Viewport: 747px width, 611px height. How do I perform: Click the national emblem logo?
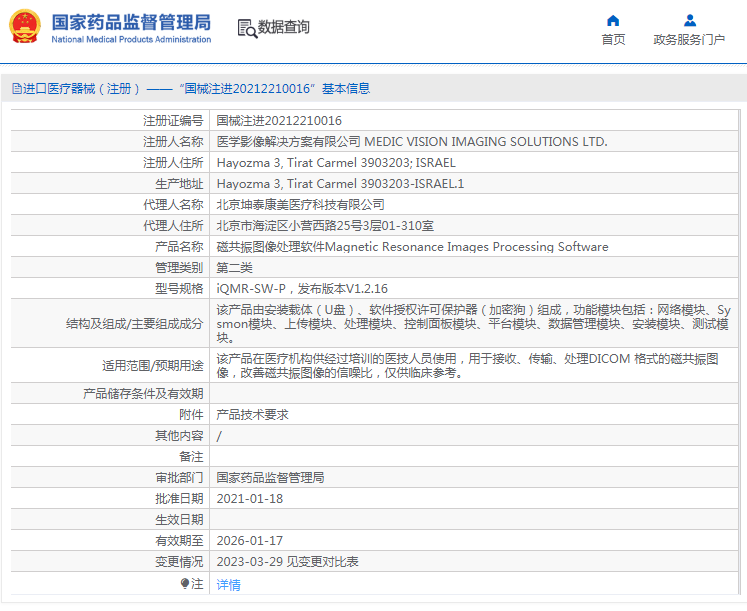point(25,27)
